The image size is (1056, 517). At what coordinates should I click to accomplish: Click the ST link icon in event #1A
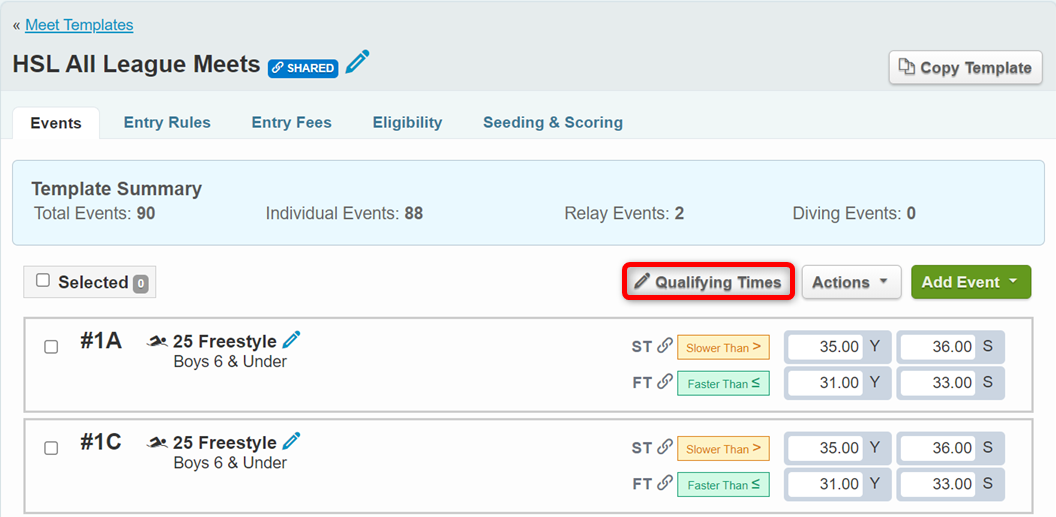[664, 347]
